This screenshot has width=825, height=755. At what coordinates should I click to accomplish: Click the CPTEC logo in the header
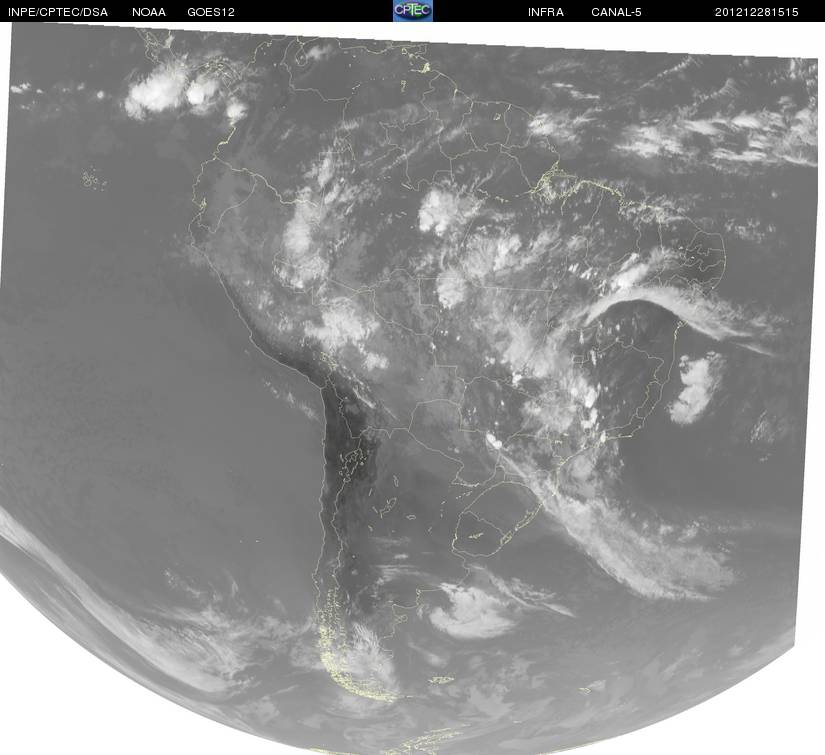[412, 11]
